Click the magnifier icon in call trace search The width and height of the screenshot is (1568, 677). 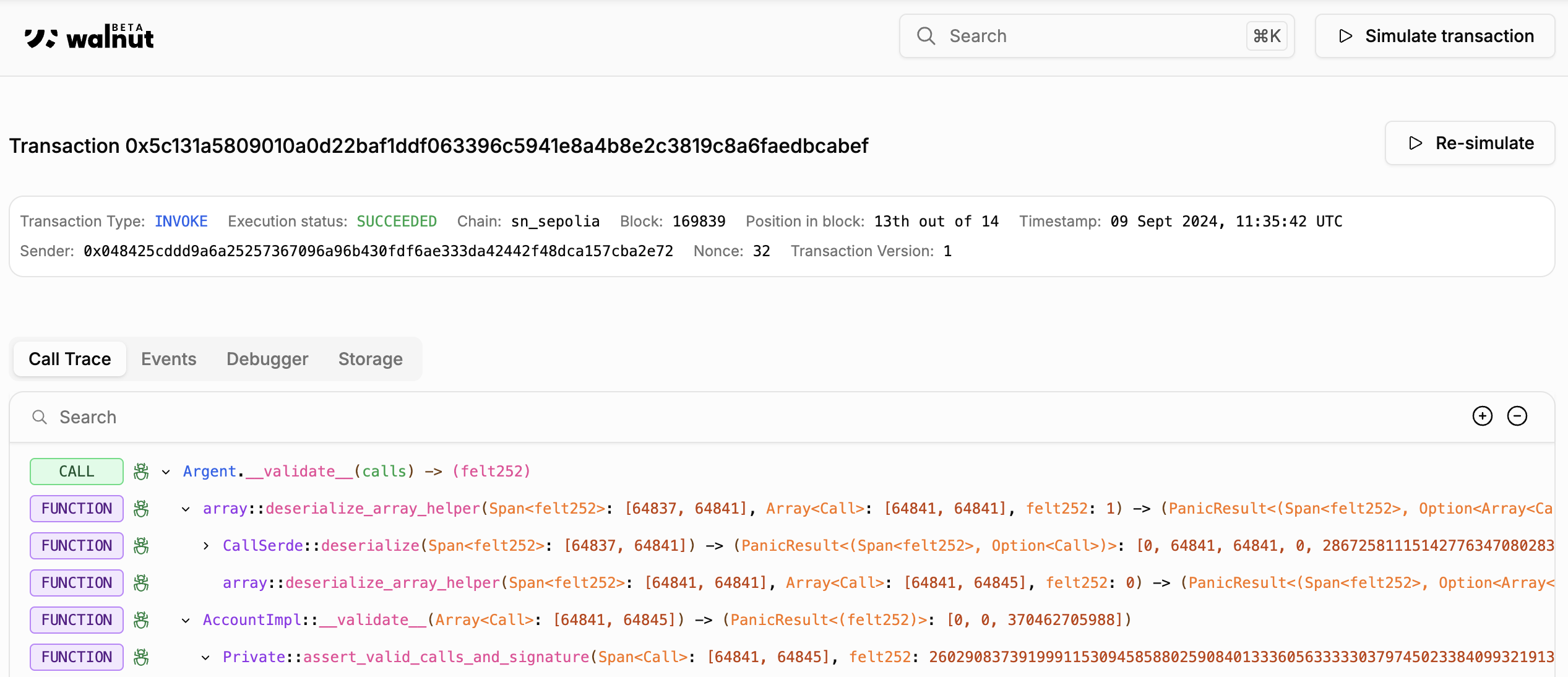pyautogui.click(x=40, y=417)
